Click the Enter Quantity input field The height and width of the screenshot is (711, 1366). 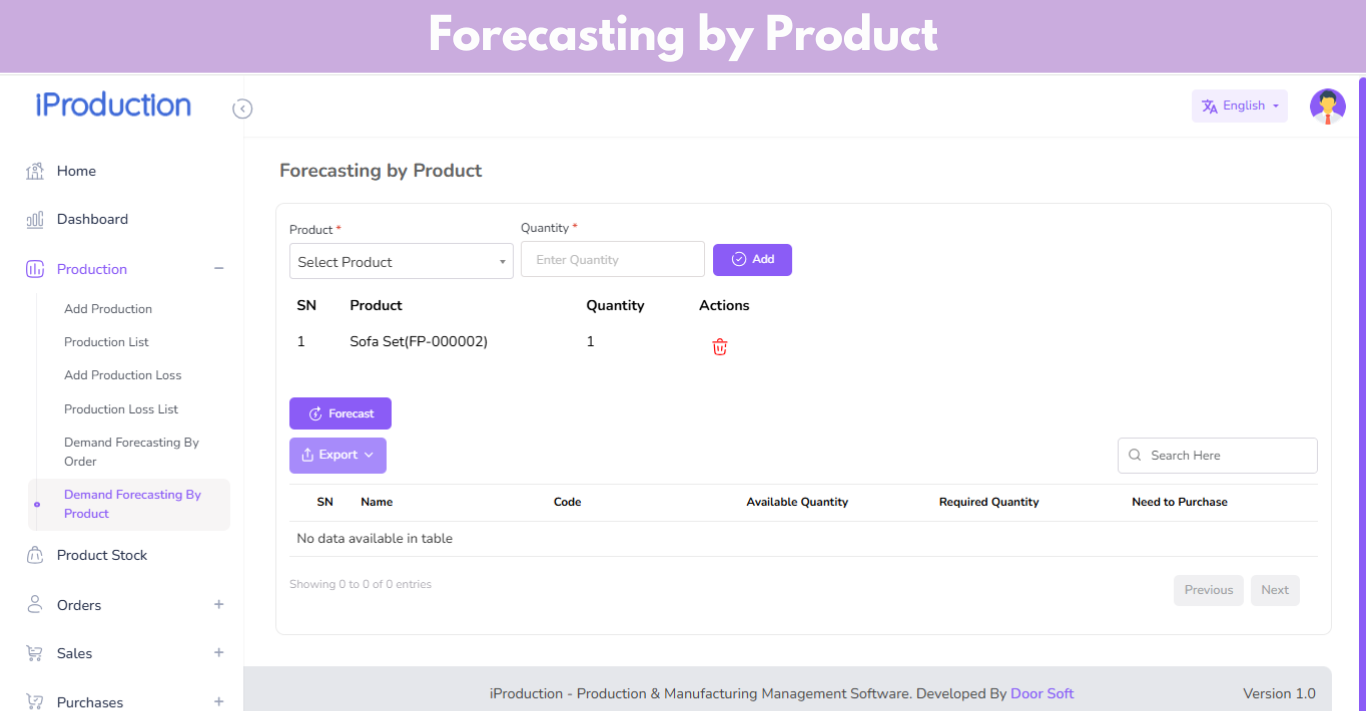pyautogui.click(x=612, y=260)
